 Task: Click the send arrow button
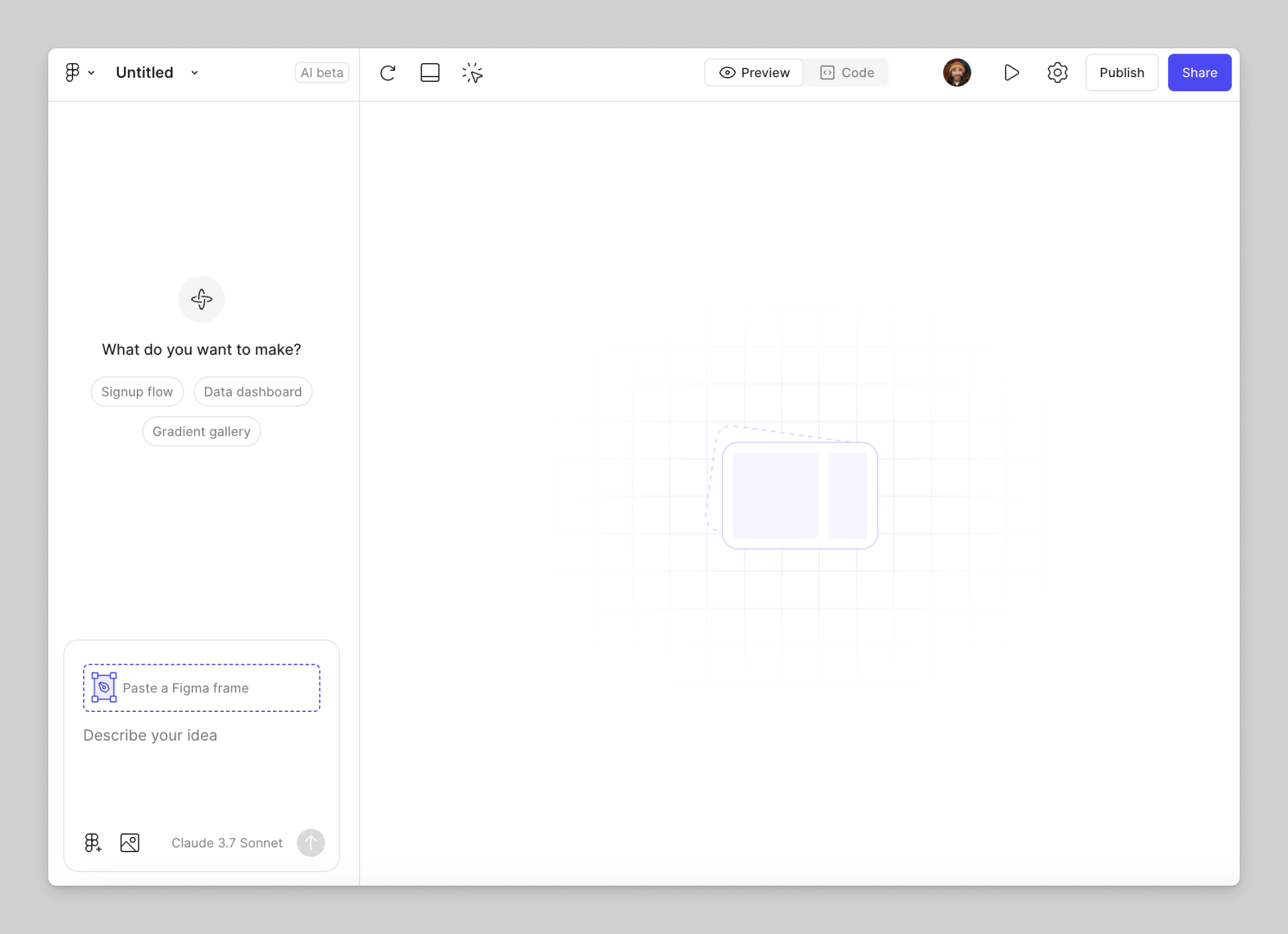[311, 843]
